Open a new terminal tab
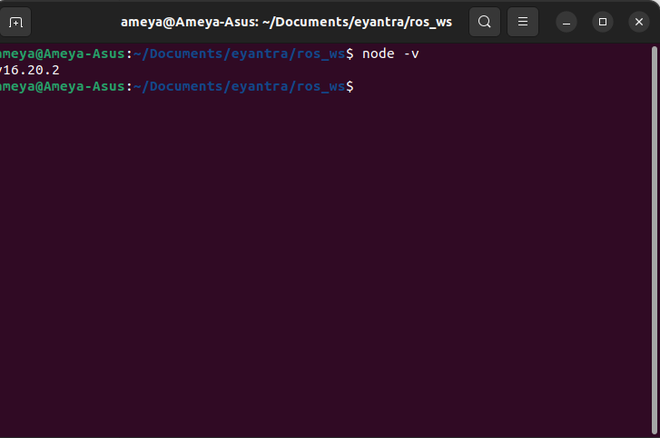The image size is (660, 438). 16,22
